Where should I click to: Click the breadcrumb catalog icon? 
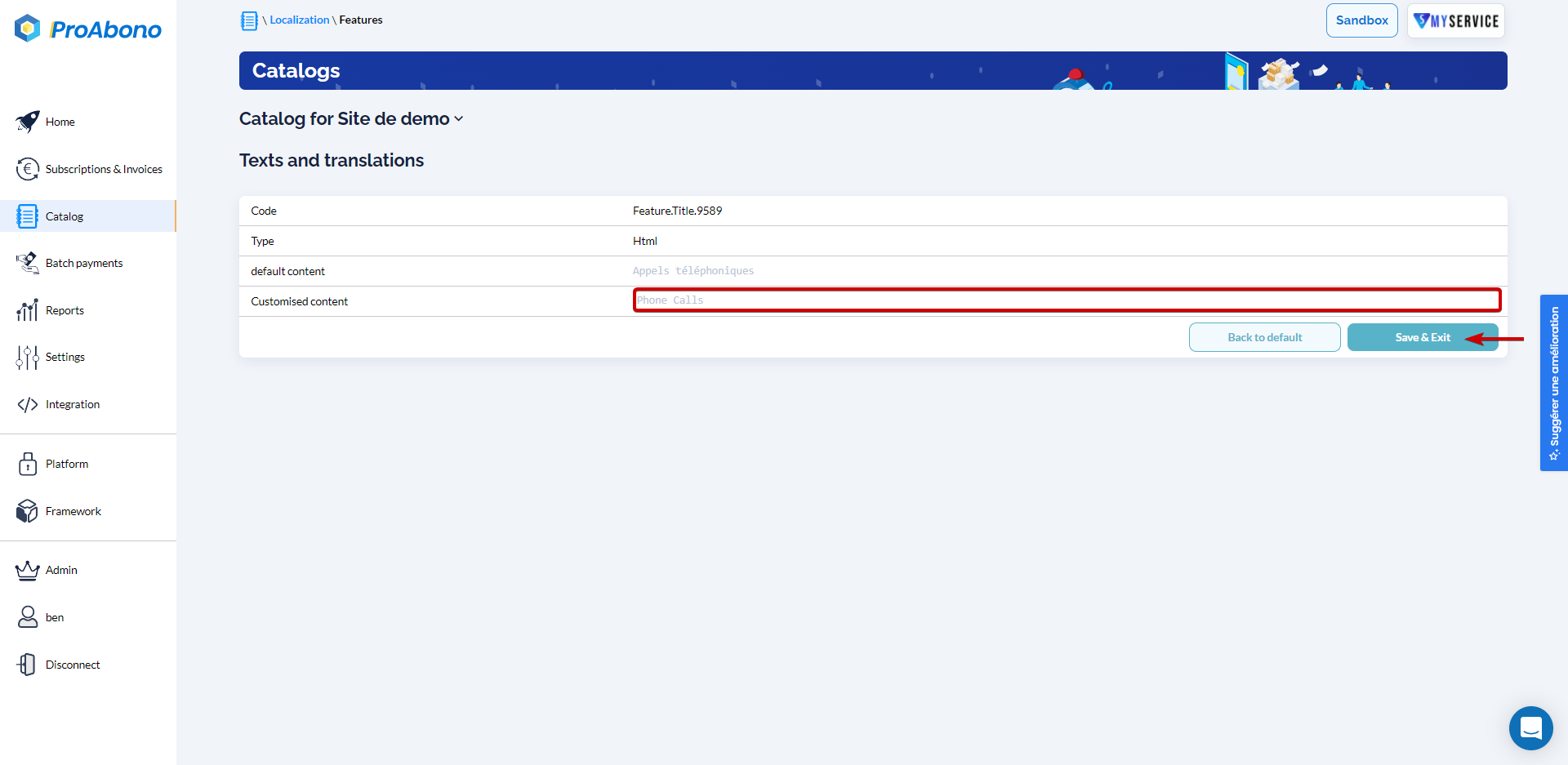[249, 20]
